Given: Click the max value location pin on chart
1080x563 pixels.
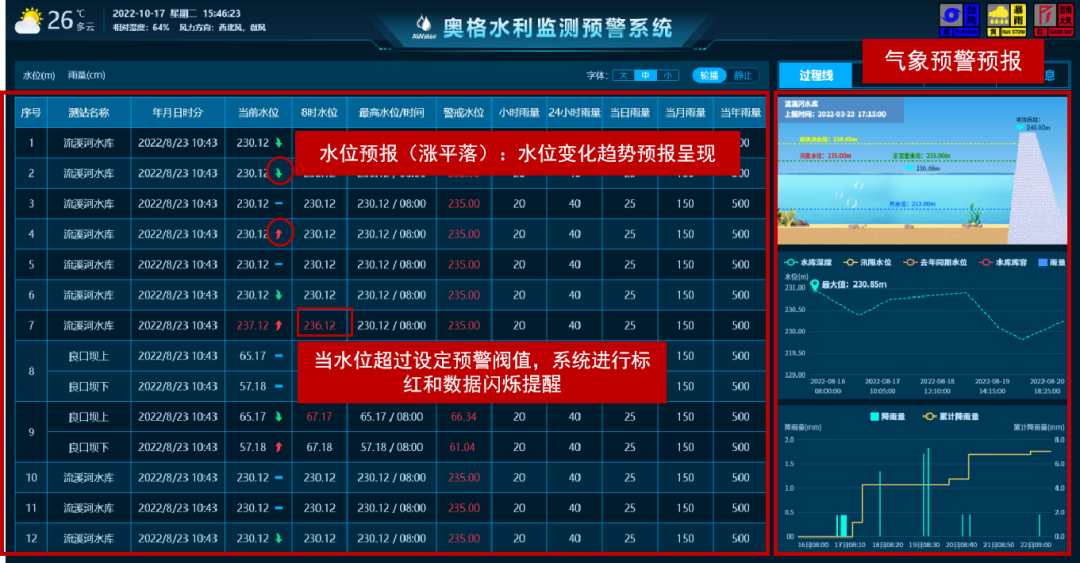Looking at the screenshot, I should (x=815, y=285).
